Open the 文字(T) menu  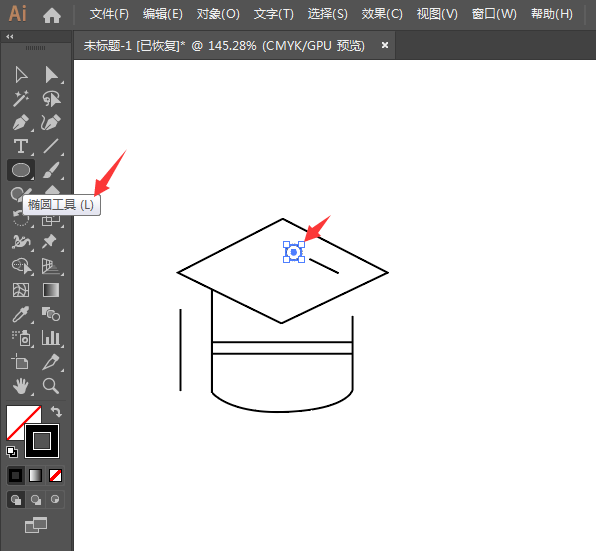[274, 14]
